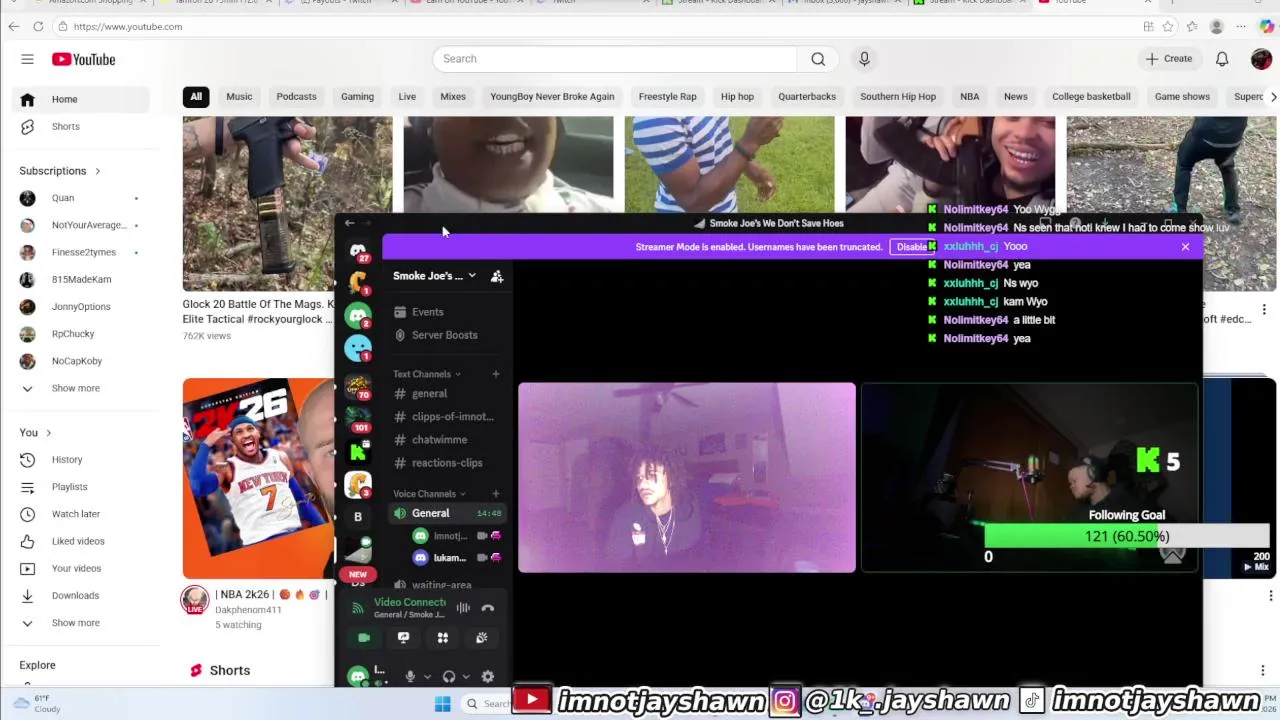This screenshot has width=1280, height=720.
Task: Open Liked videos in the sidebar
Action: (78, 541)
